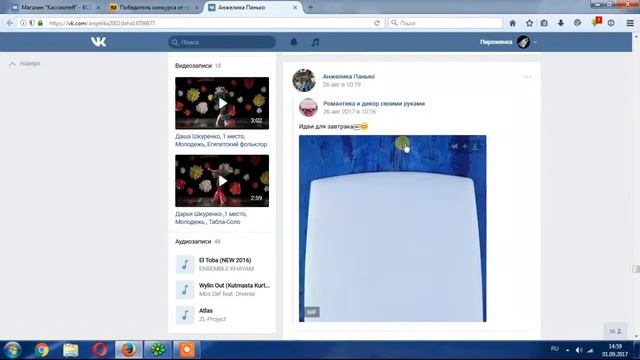This screenshot has width=640, height=360.
Task: Play the Wylin Out track icon
Action: click(x=185, y=289)
